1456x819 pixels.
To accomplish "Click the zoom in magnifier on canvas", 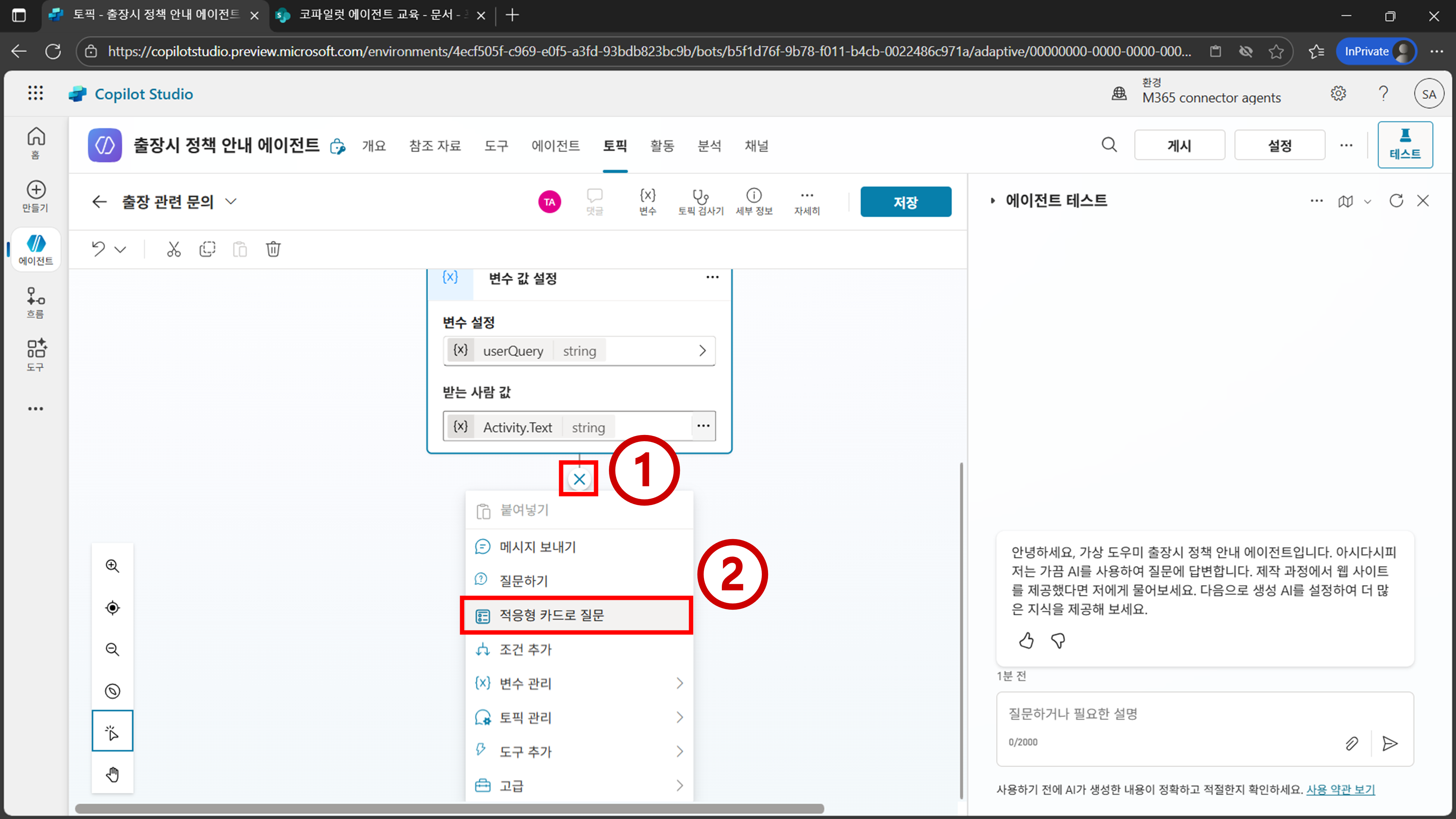I will (112, 566).
